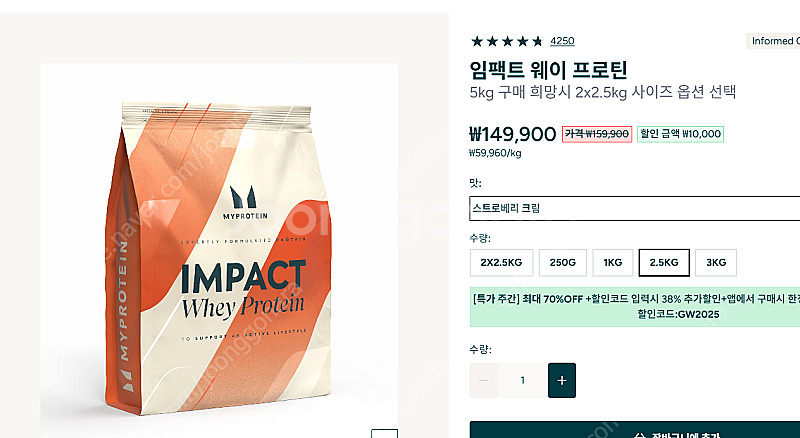Open the 스트로베리 크림 flavor dropdown

tap(634, 209)
